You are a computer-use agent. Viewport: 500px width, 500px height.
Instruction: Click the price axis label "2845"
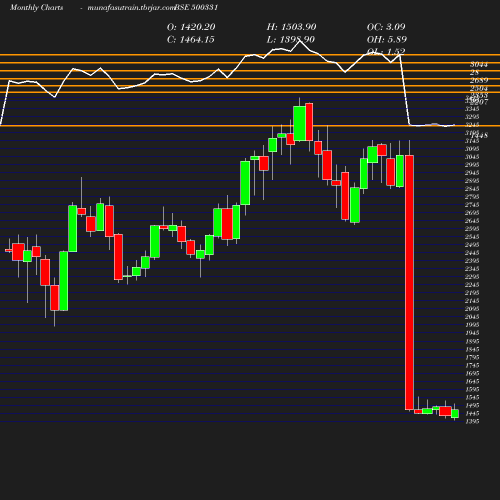coord(472,189)
